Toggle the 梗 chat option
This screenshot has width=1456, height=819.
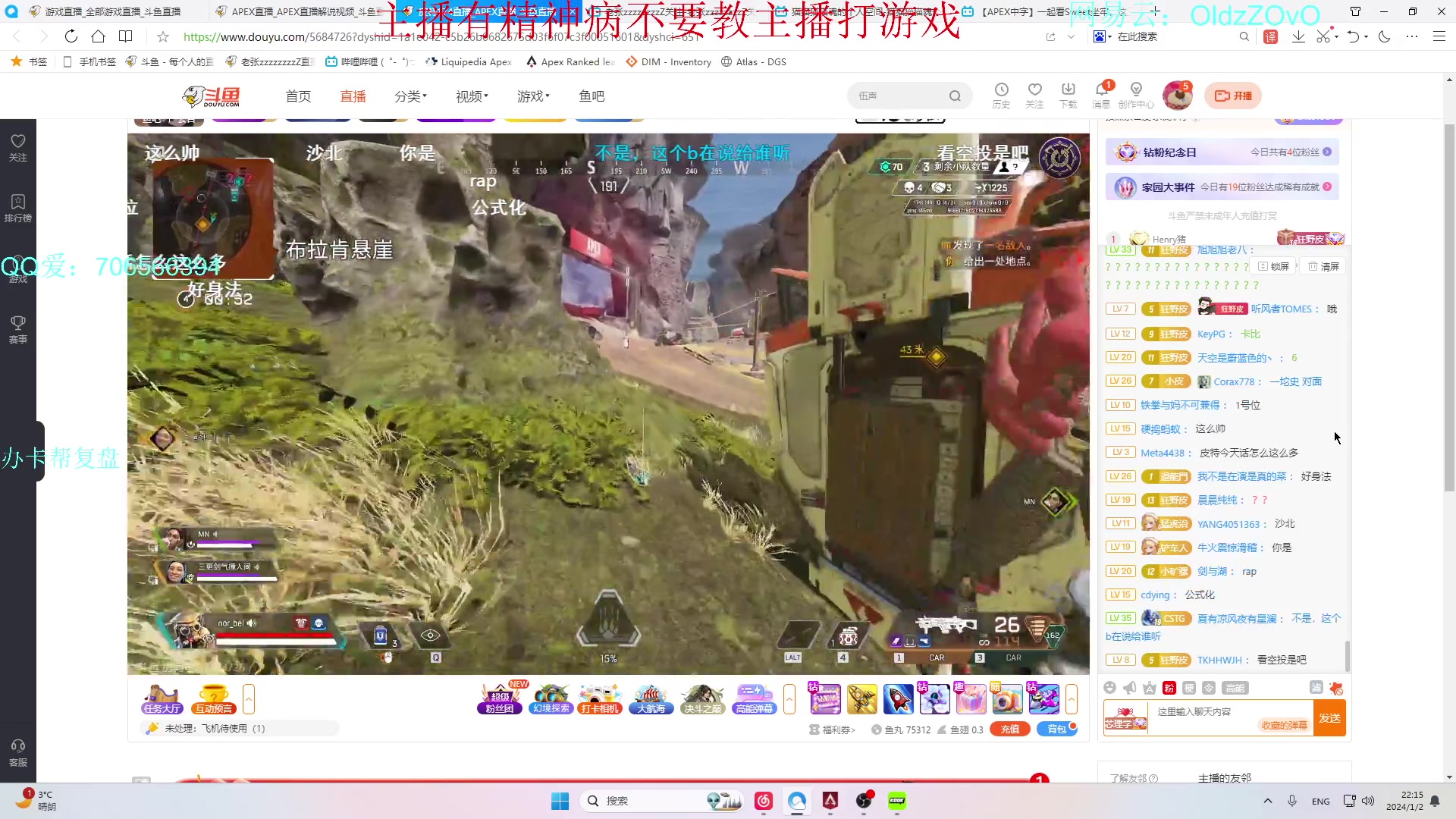(x=1189, y=688)
